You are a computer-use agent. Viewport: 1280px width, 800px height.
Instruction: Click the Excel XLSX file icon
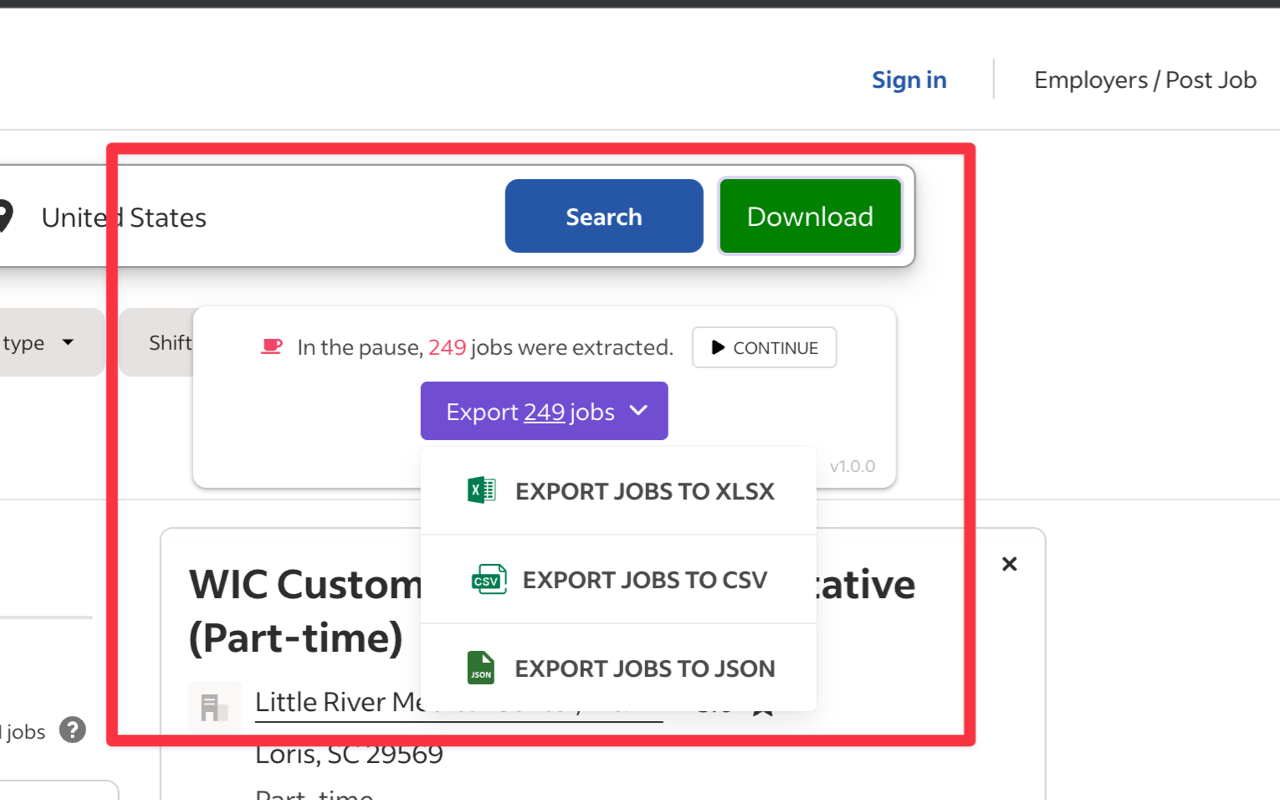481,490
